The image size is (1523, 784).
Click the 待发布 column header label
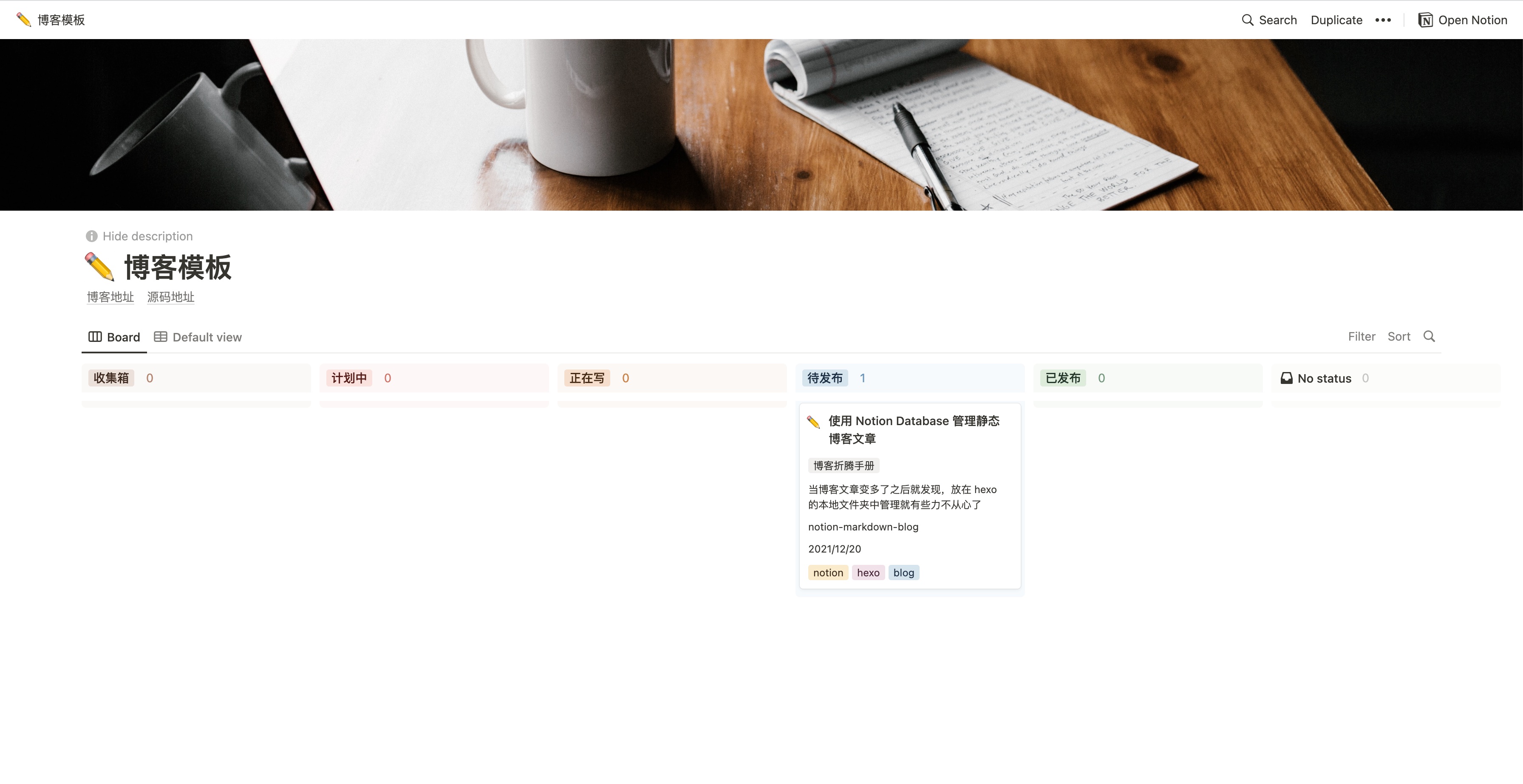(825, 378)
